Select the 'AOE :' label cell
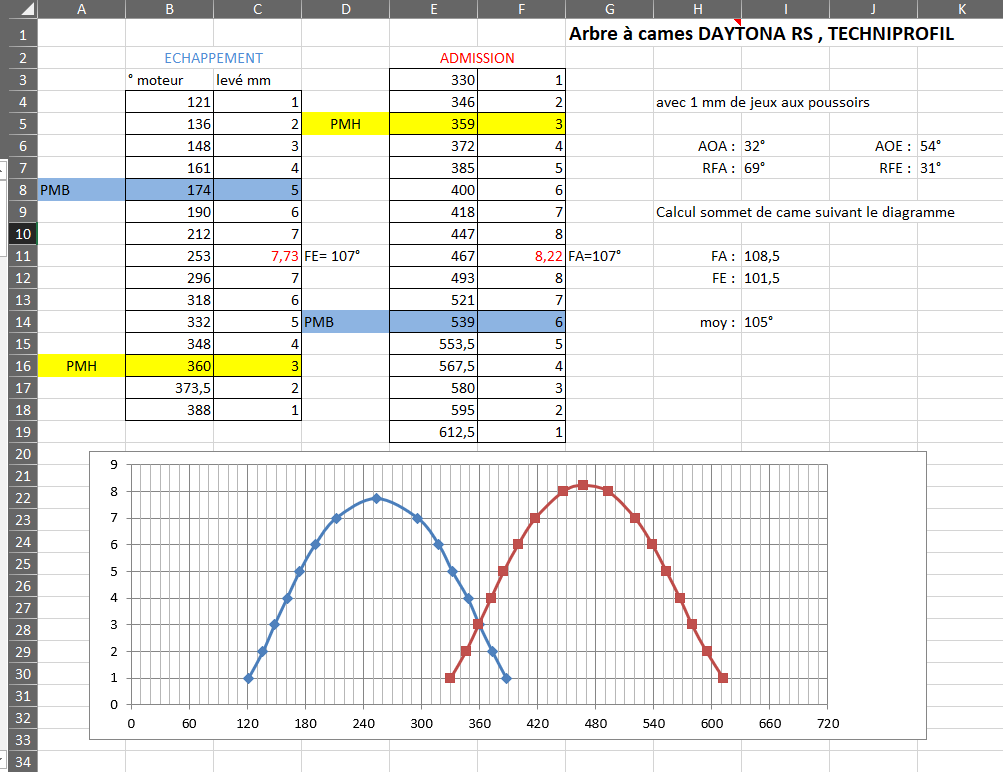Image resolution: width=1003 pixels, height=772 pixels. click(x=873, y=146)
